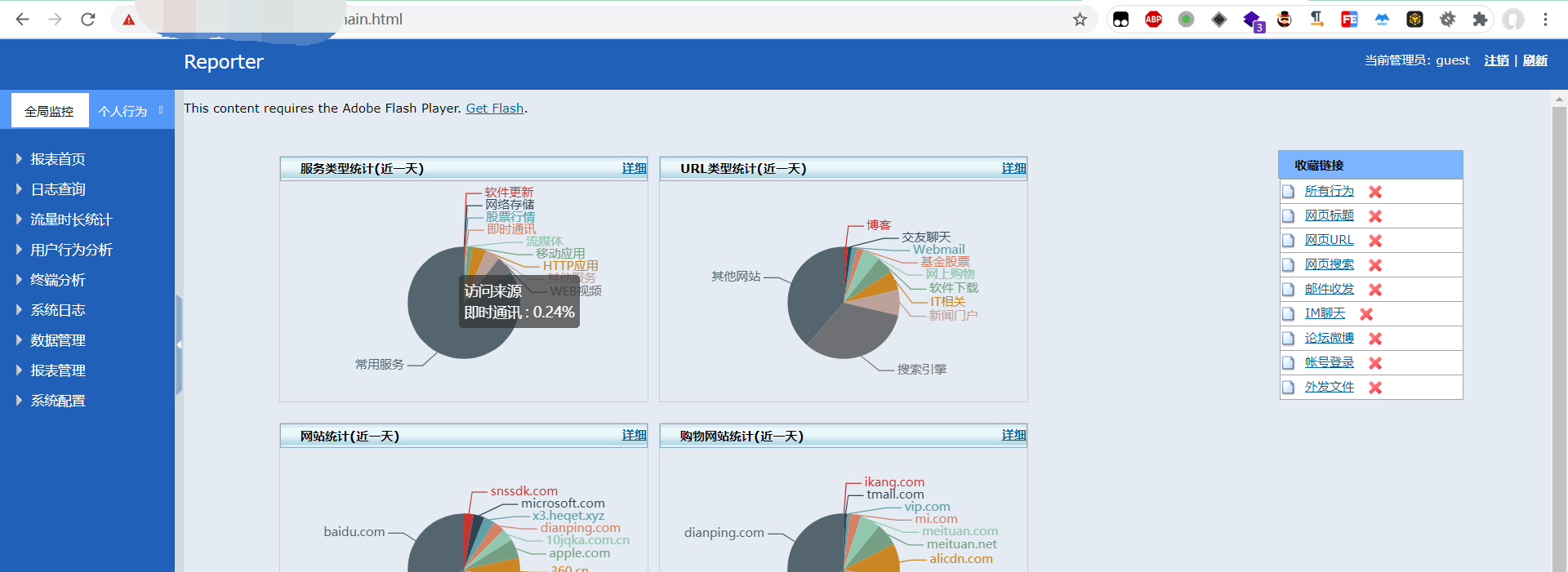The width and height of the screenshot is (1568, 572).
Task: Switch to the 个人行为 tab
Action: point(122,111)
